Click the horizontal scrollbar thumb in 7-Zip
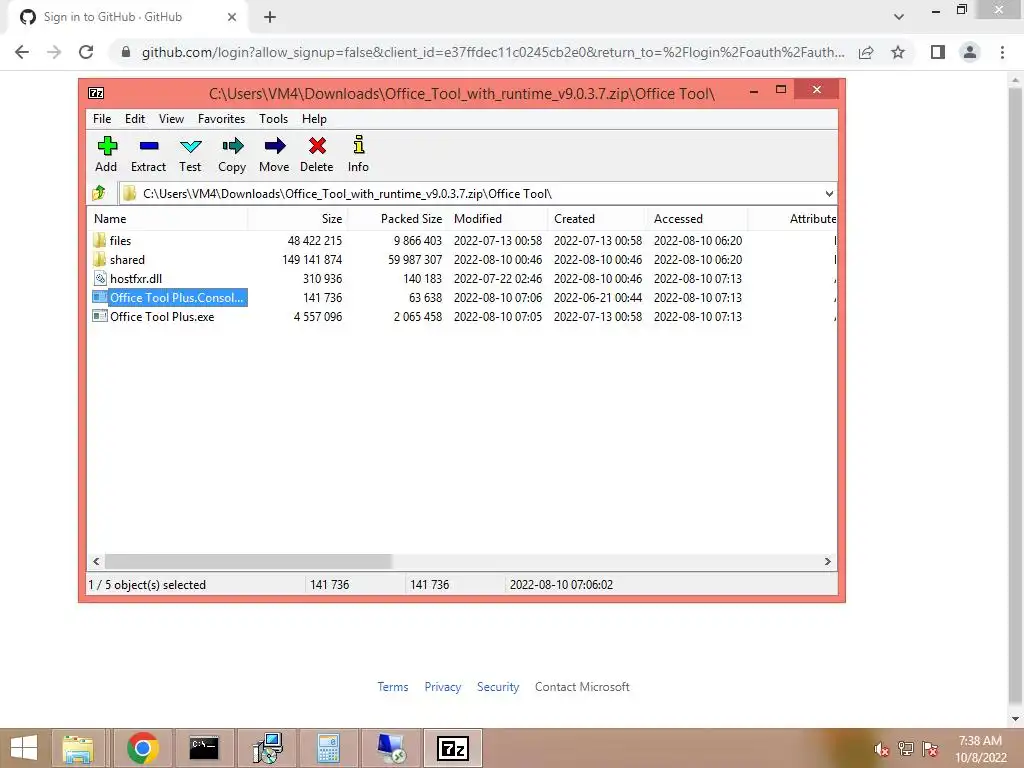 (248, 561)
